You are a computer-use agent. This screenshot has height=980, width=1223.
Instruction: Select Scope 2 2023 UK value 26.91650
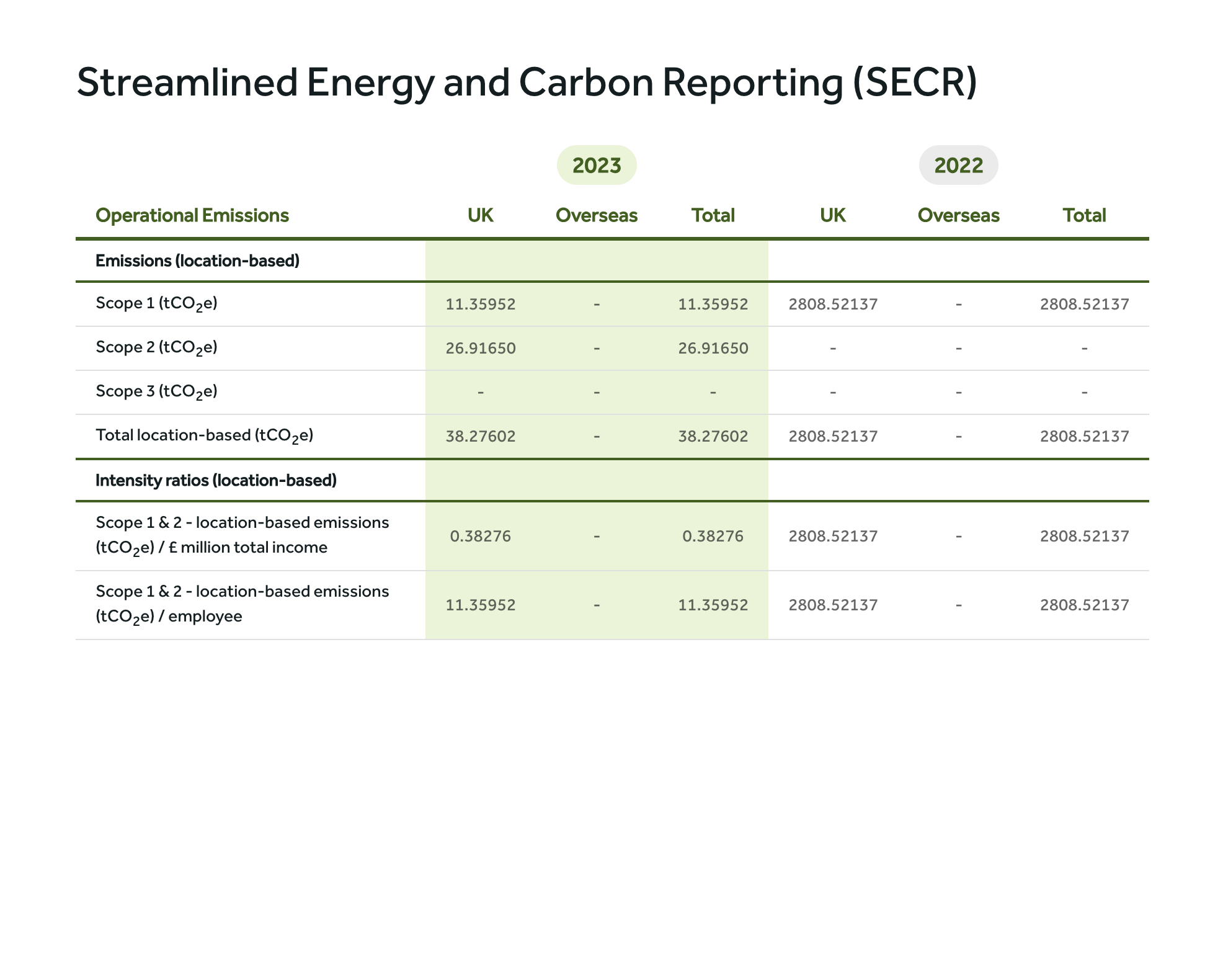(x=481, y=349)
